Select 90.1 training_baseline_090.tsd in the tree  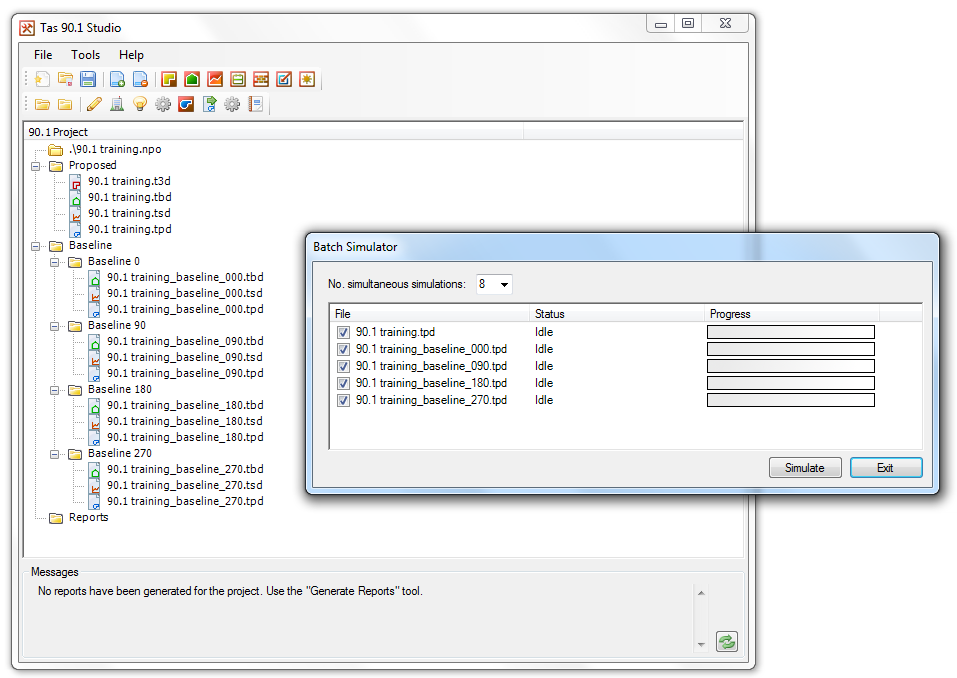pos(185,357)
